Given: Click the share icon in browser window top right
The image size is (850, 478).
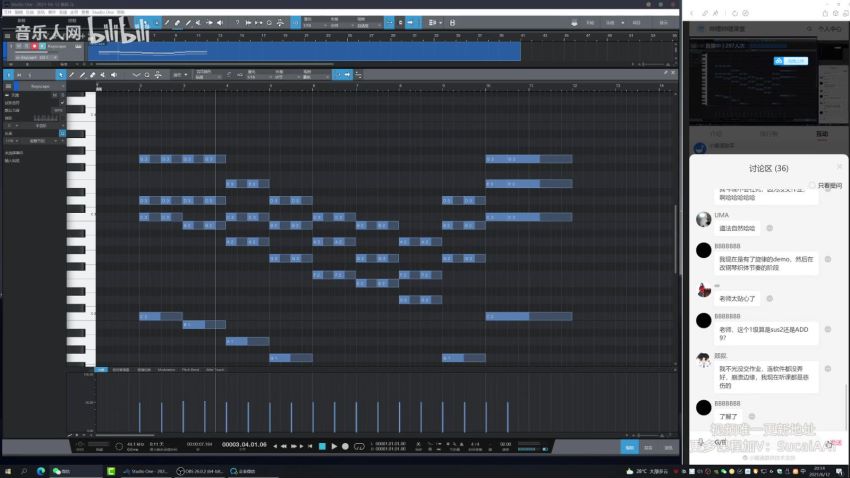Looking at the screenshot, I should (x=825, y=14).
